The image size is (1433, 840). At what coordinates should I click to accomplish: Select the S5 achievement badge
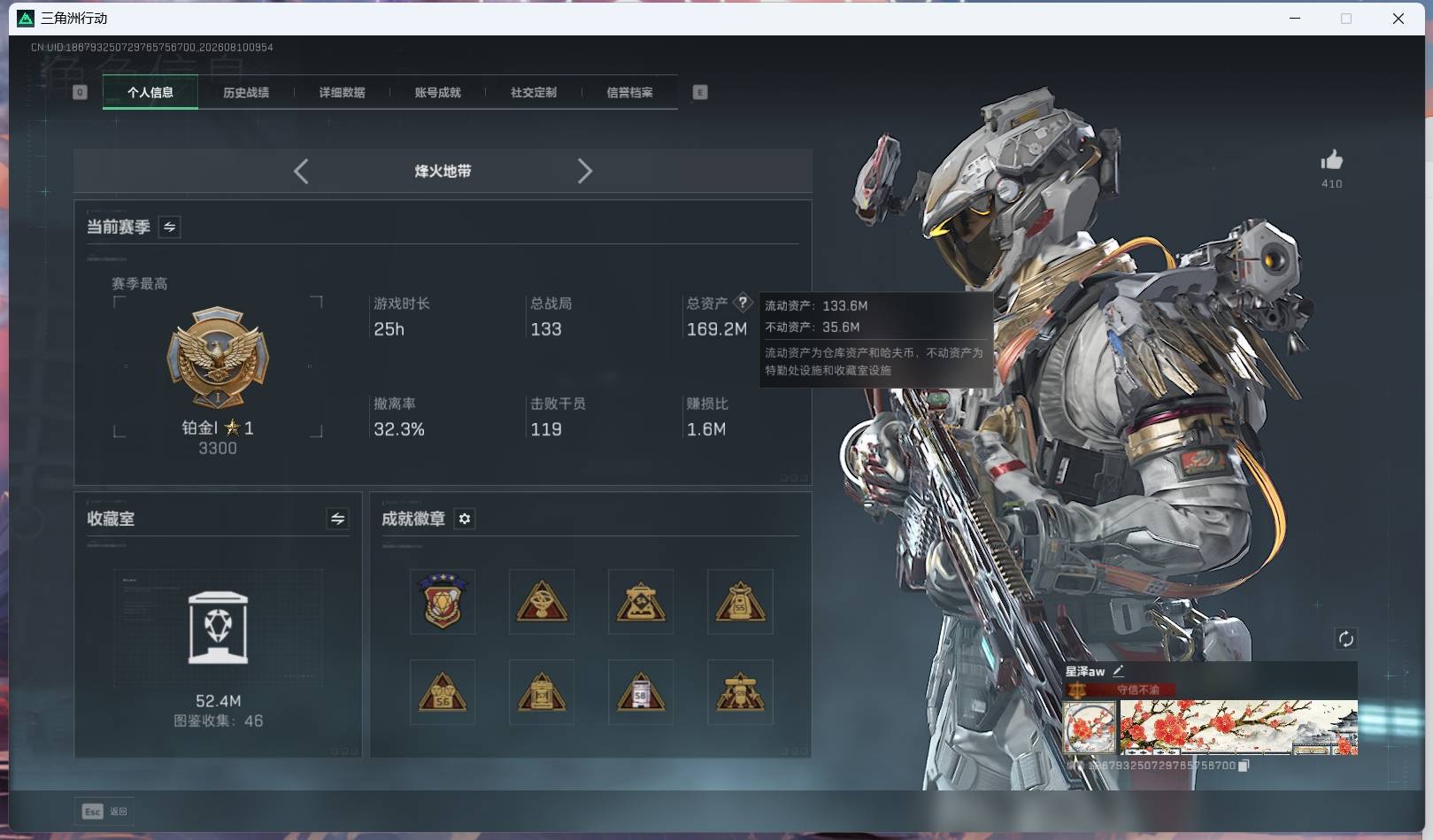(x=740, y=602)
